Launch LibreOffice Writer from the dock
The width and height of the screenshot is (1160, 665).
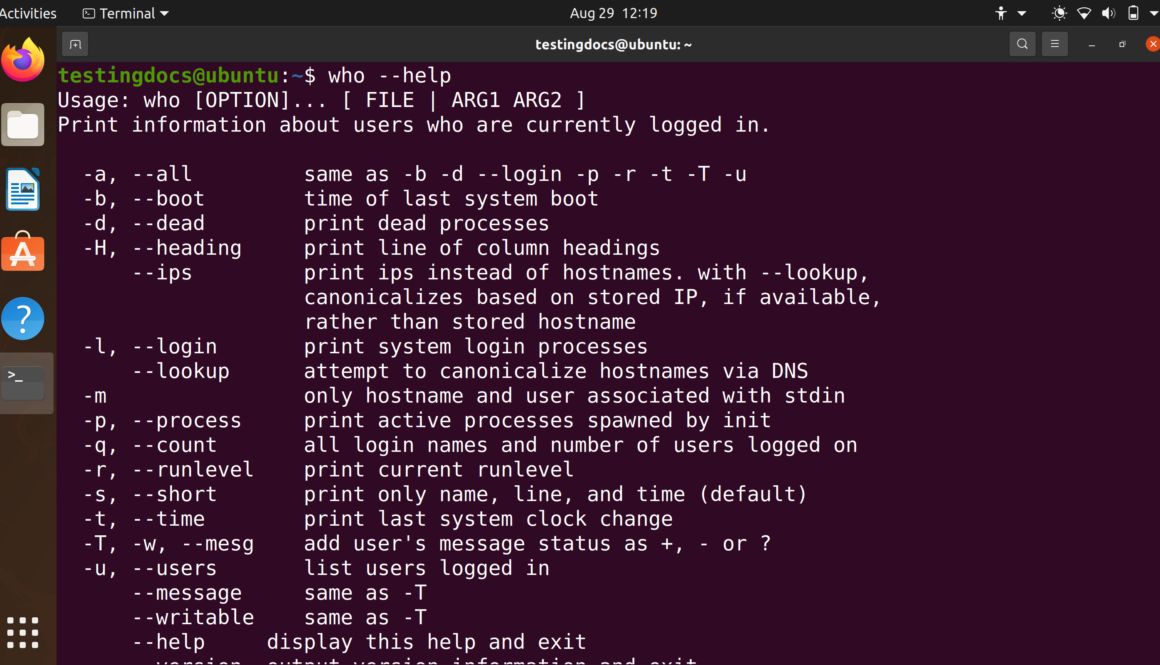(x=23, y=190)
